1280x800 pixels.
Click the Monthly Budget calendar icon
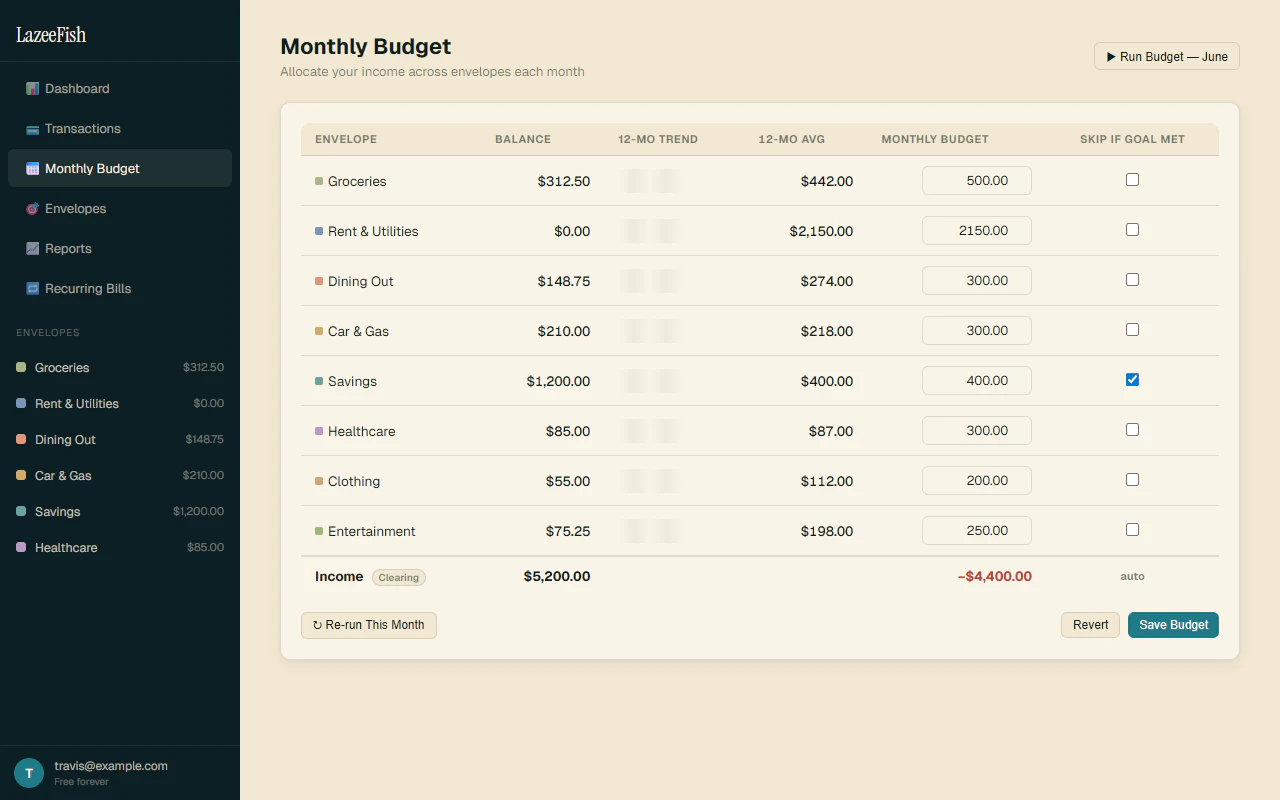coord(33,169)
